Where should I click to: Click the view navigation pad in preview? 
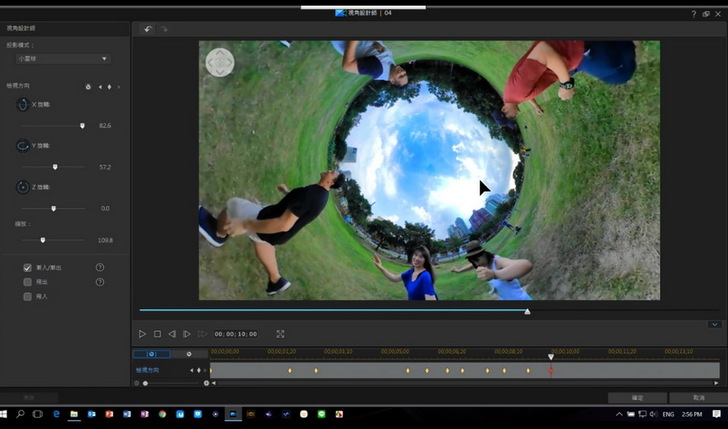[x=219, y=62]
